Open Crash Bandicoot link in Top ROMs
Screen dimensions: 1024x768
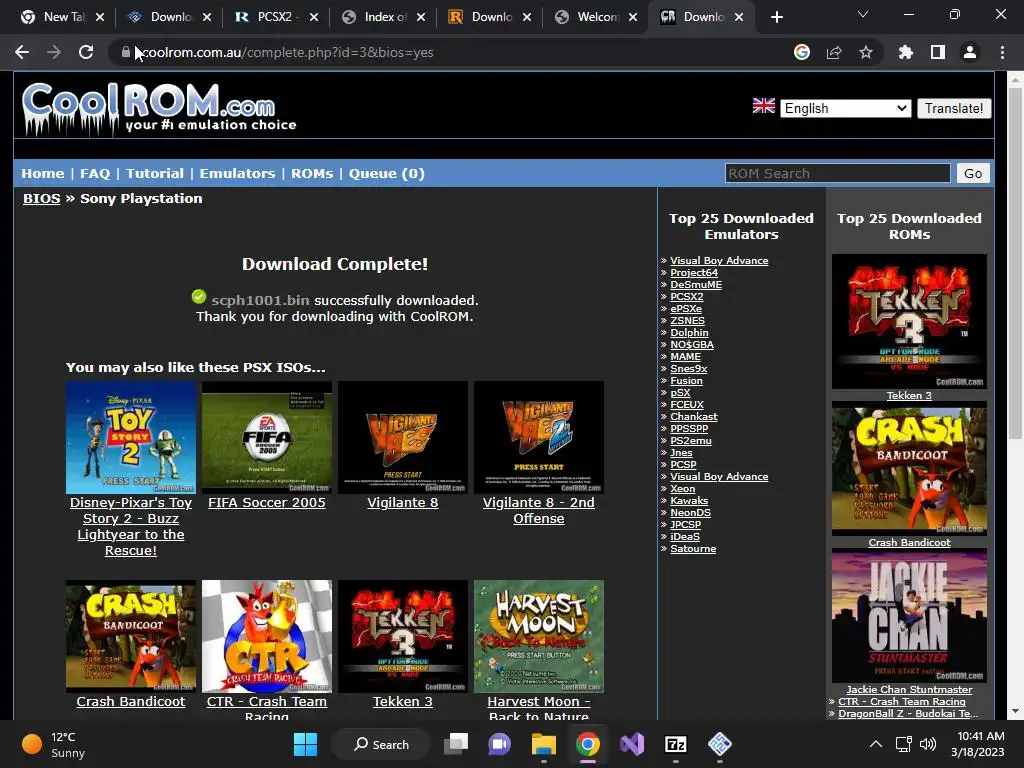pos(909,543)
